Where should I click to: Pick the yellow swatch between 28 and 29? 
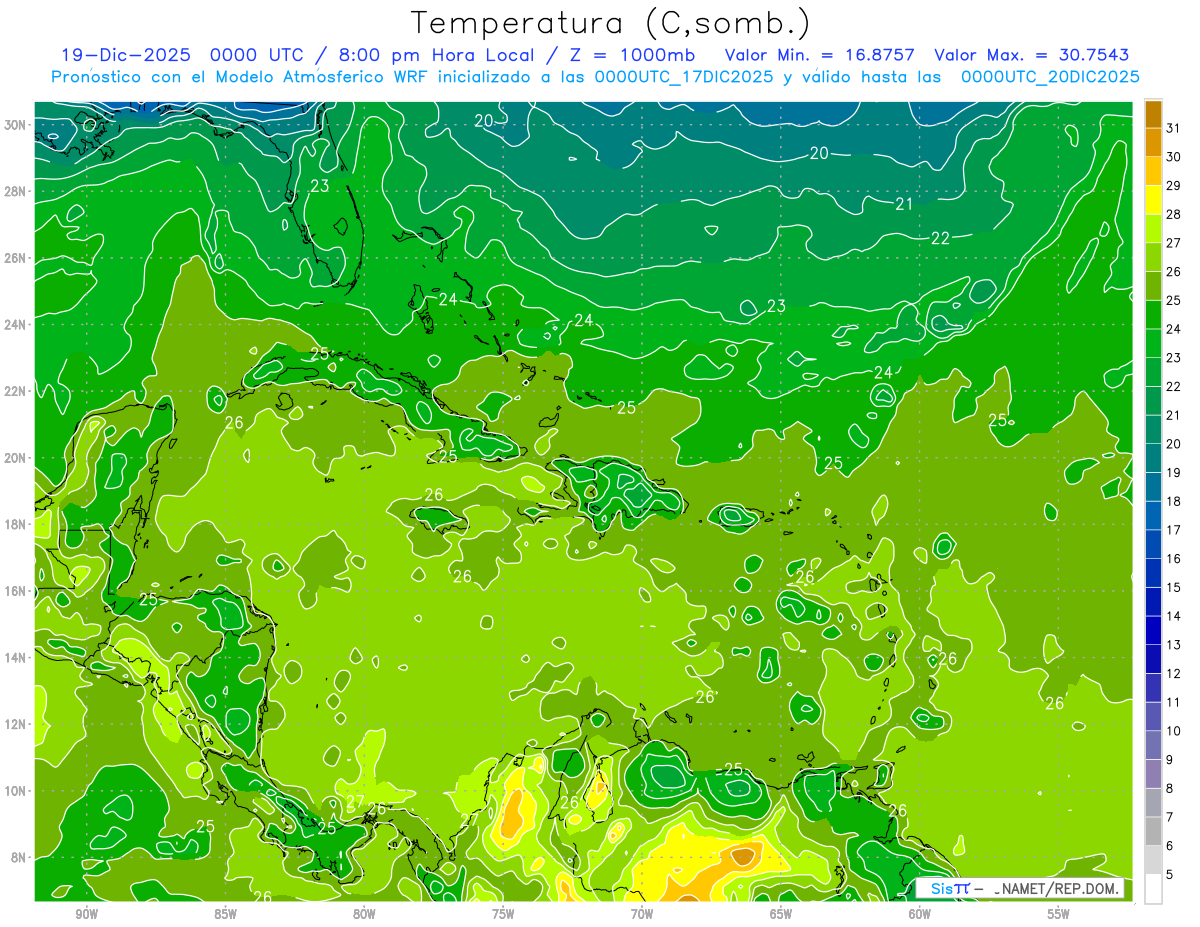tap(1153, 199)
